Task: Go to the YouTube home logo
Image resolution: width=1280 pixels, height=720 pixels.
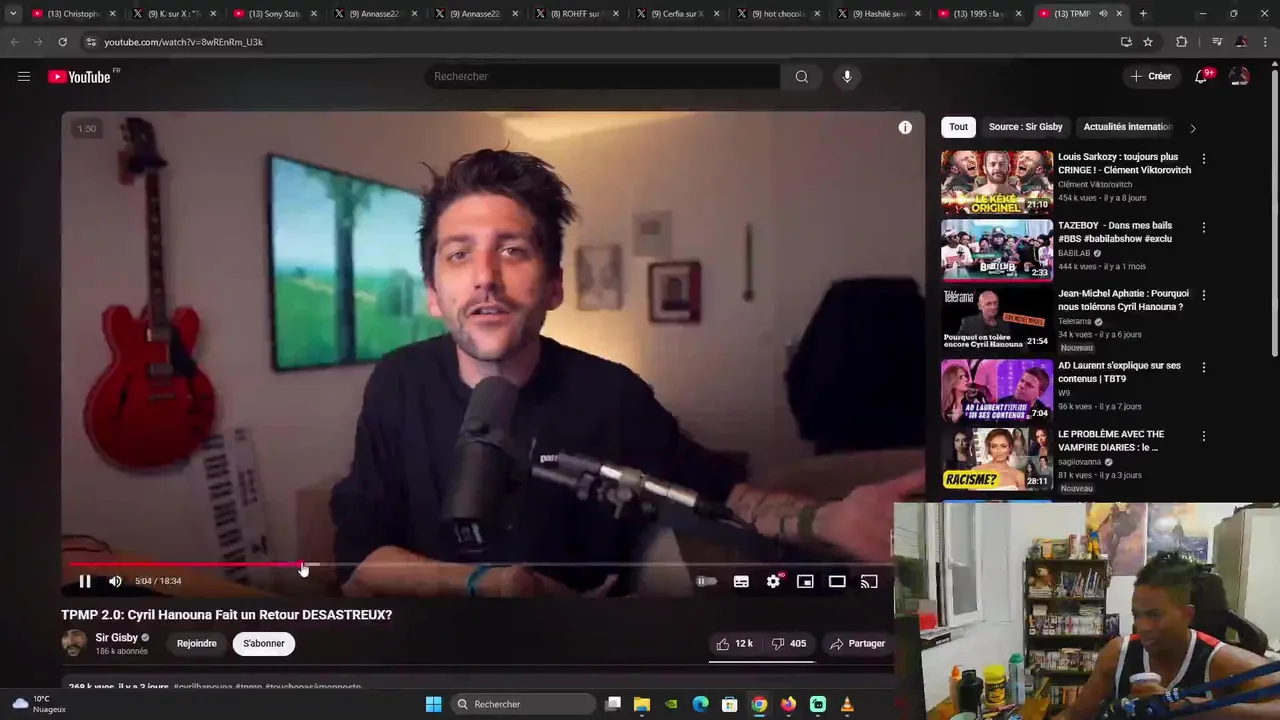Action: click(80, 77)
